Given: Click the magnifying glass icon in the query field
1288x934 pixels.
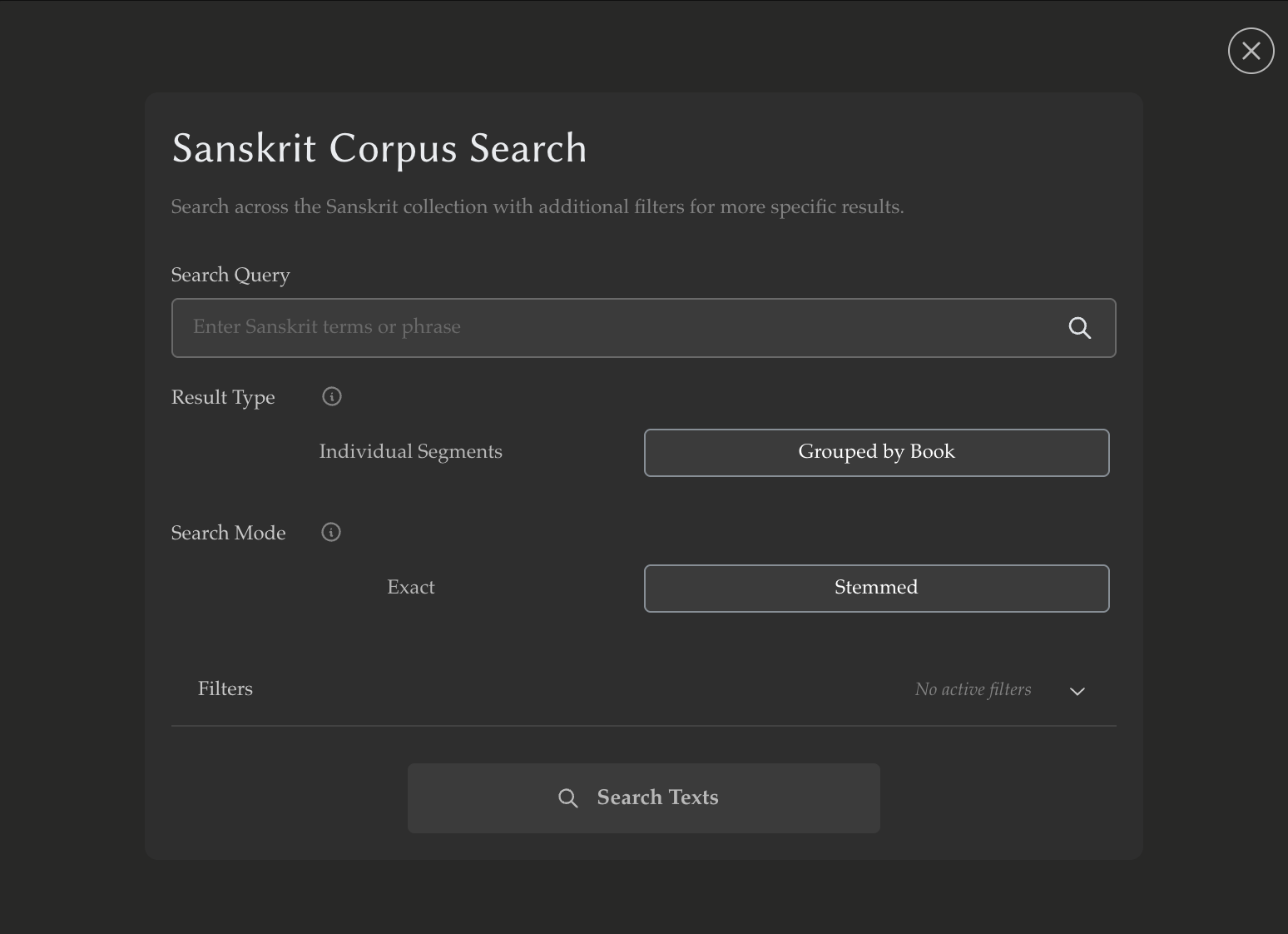Looking at the screenshot, I should 1079,328.
